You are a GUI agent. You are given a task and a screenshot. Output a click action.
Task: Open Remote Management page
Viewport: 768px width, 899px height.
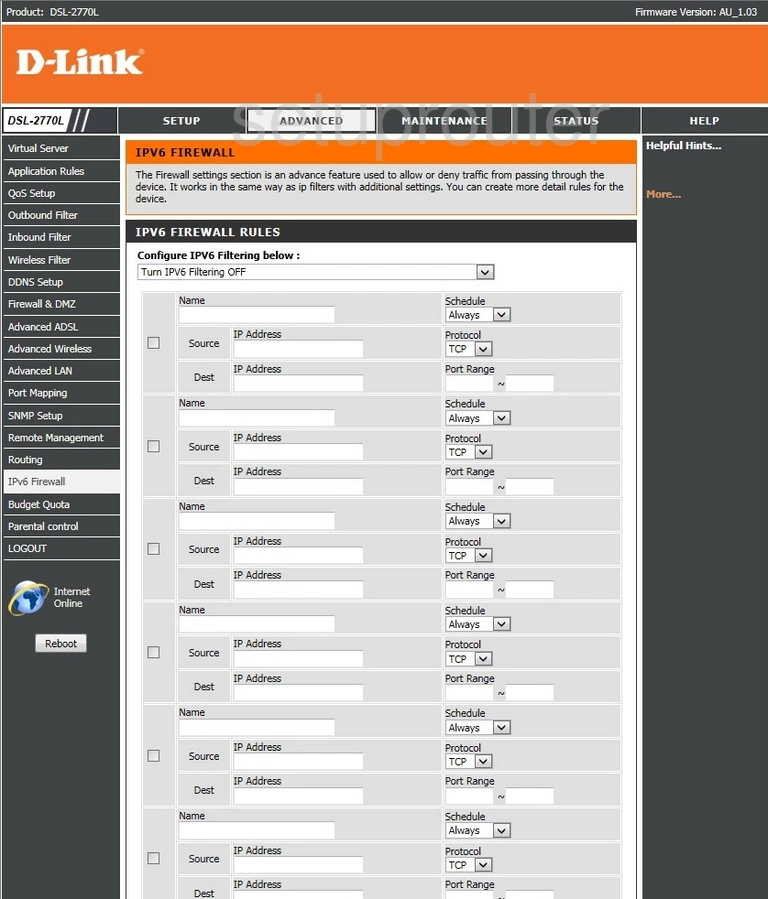click(61, 437)
